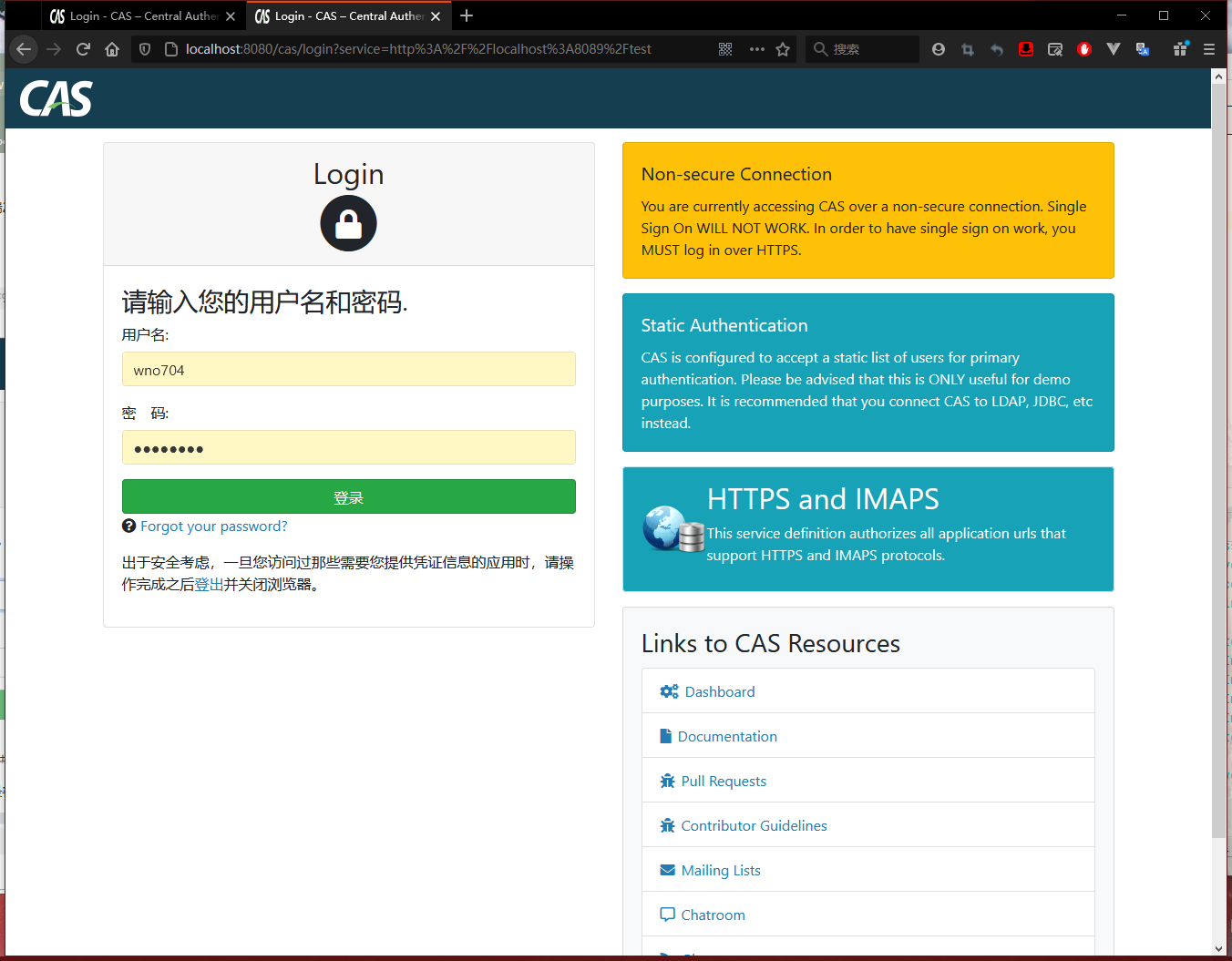The height and width of the screenshot is (961, 1232).
Task: Open the Dashboard resource link
Action: pyautogui.click(x=719, y=691)
